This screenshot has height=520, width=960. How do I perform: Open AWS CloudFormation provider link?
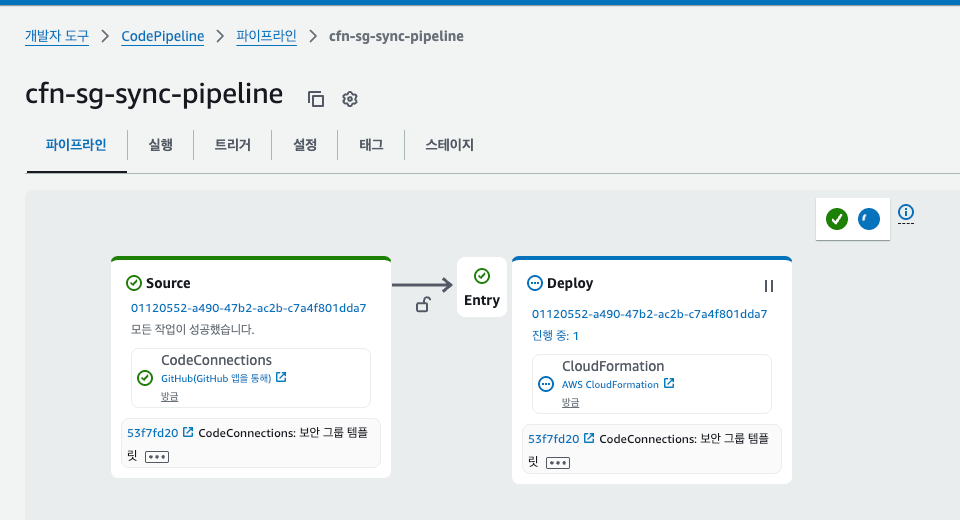point(610,385)
